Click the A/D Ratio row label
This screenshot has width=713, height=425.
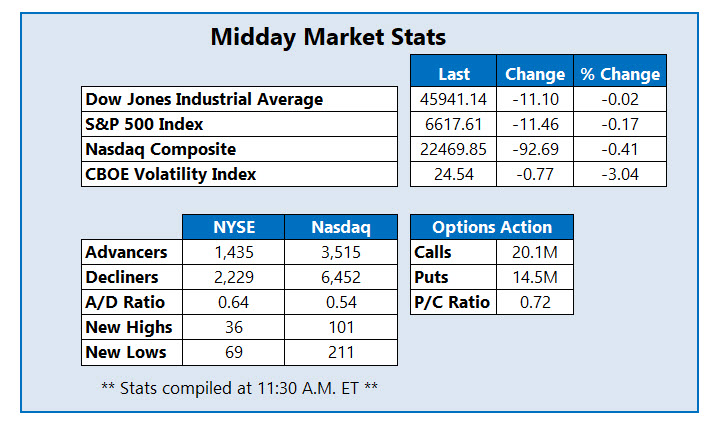[x=126, y=302]
